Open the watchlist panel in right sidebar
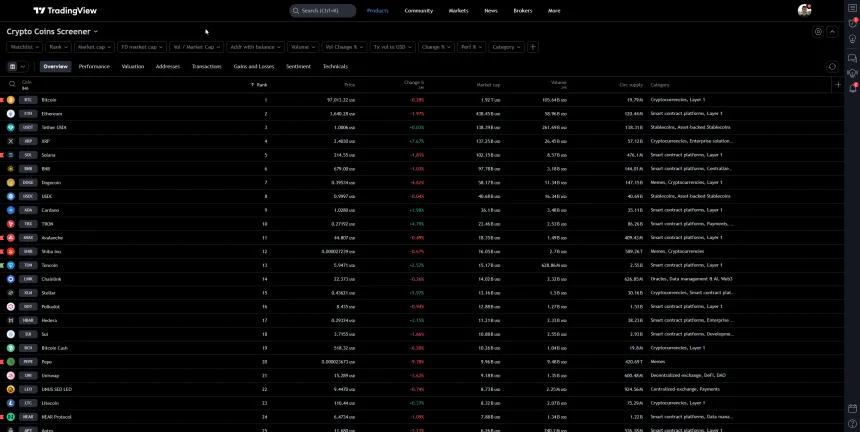This screenshot has height=432, width=860. (x=852, y=8)
